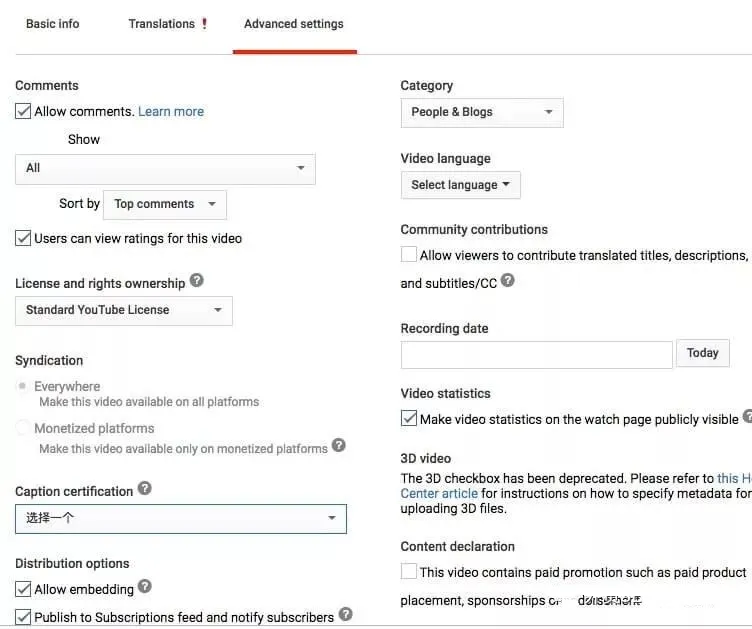Open the People & Blogs category dropdown

[481, 112]
